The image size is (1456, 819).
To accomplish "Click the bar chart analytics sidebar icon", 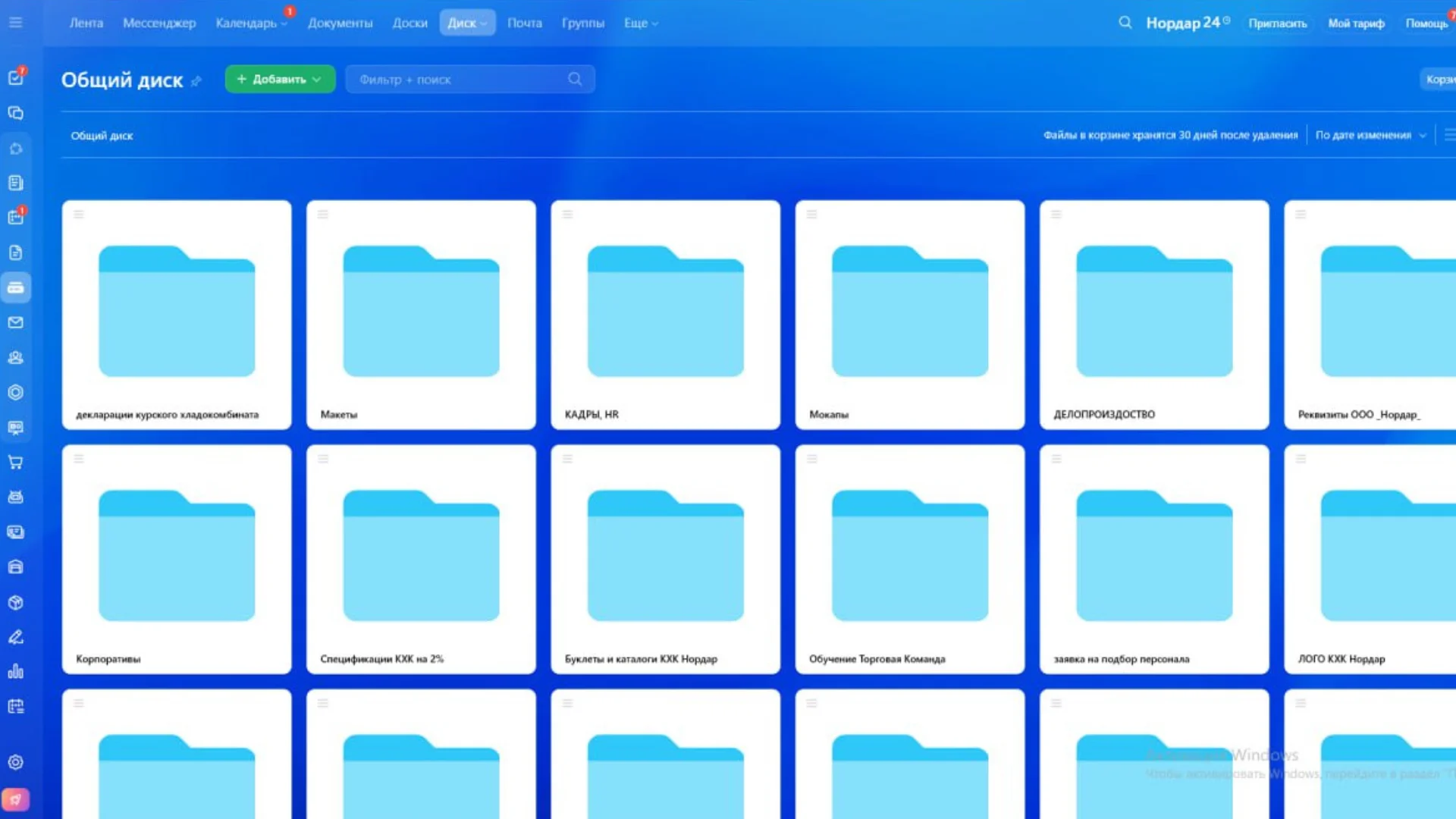I will [15, 672].
